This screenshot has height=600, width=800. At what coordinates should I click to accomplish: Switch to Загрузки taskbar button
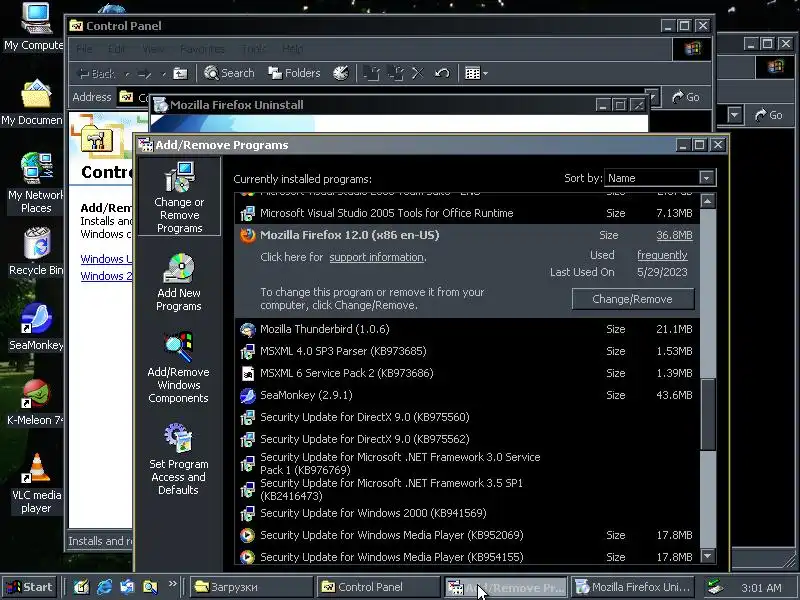click(x=251, y=587)
